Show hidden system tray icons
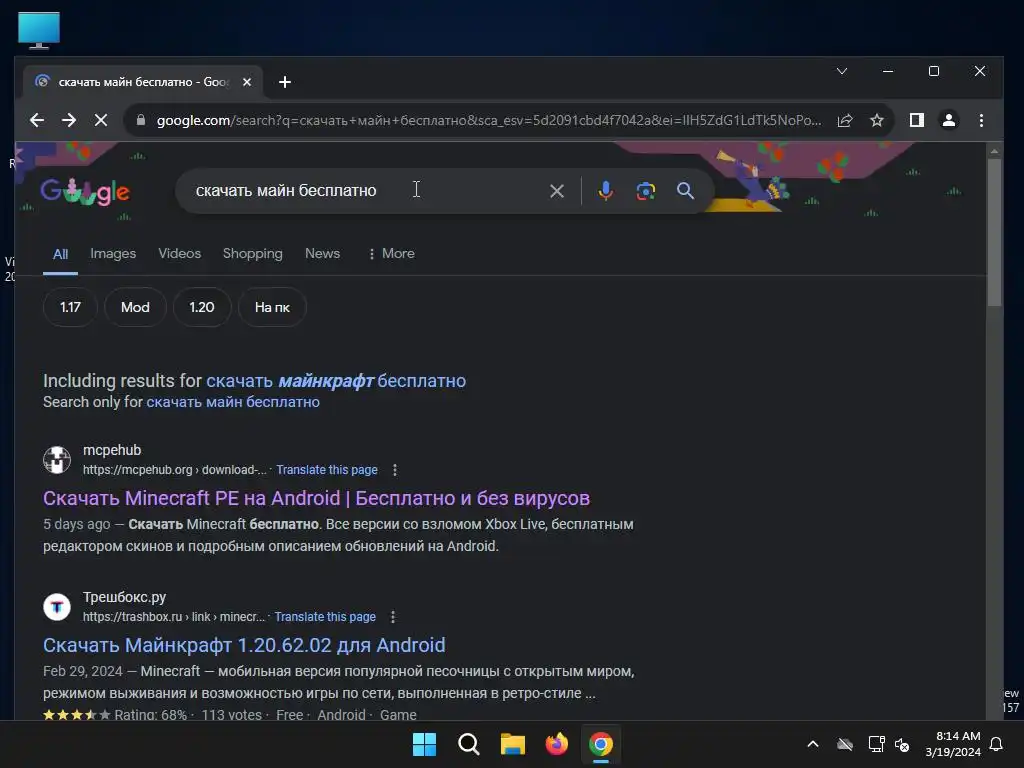 pos(812,744)
